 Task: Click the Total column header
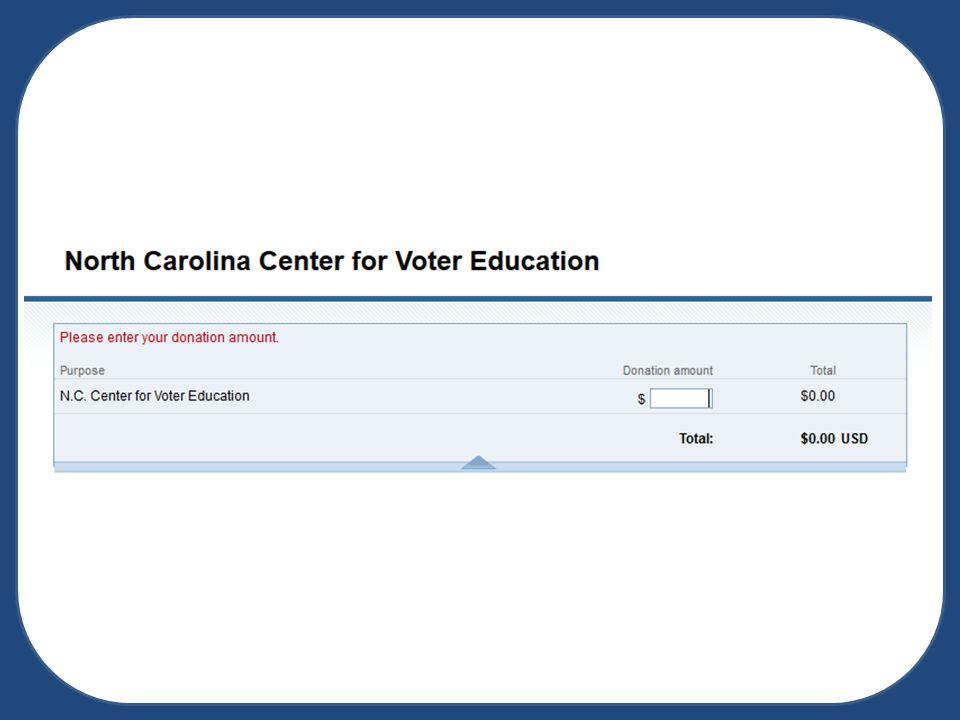(823, 370)
